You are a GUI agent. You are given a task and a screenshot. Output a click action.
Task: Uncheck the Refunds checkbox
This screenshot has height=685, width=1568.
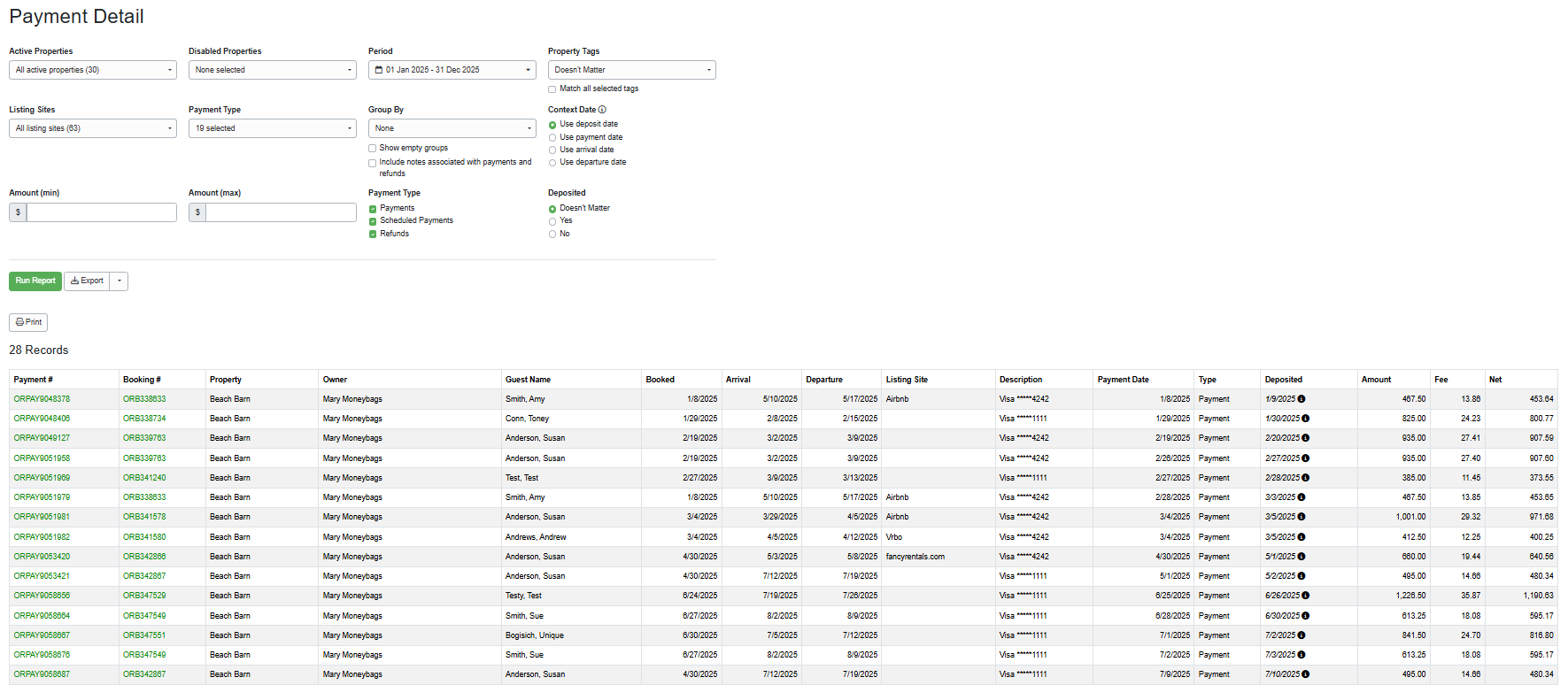tap(373, 235)
